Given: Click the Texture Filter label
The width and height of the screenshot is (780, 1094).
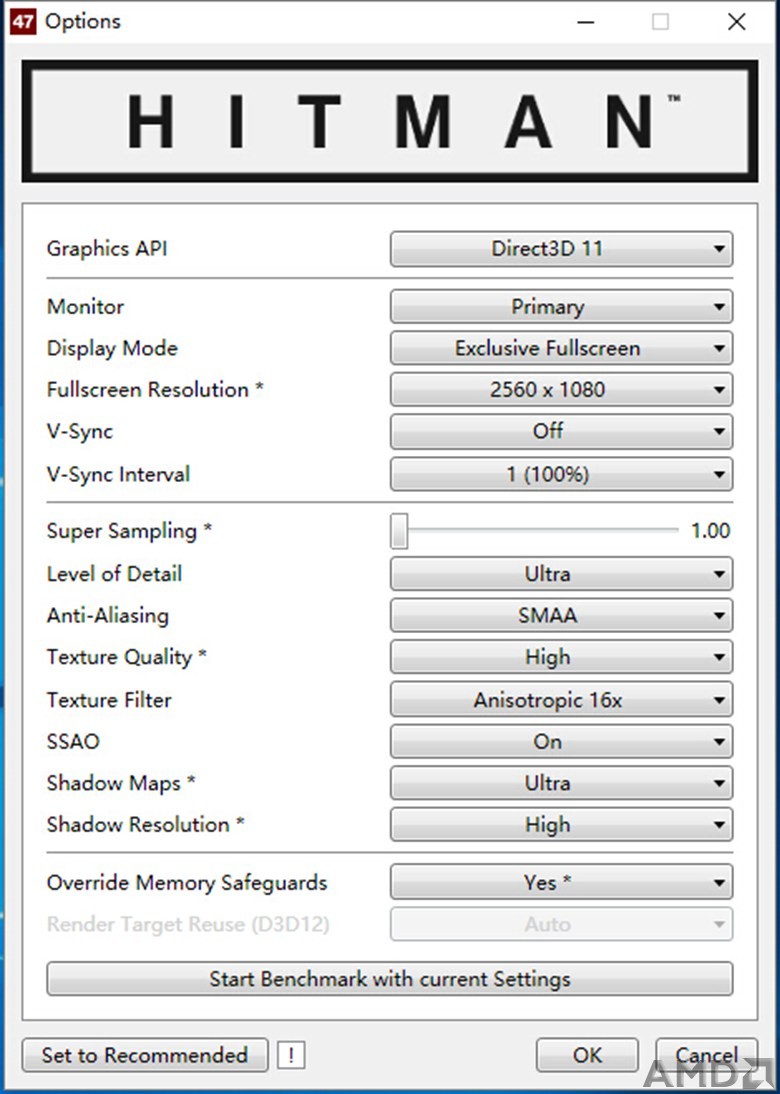Looking at the screenshot, I should (x=109, y=700).
